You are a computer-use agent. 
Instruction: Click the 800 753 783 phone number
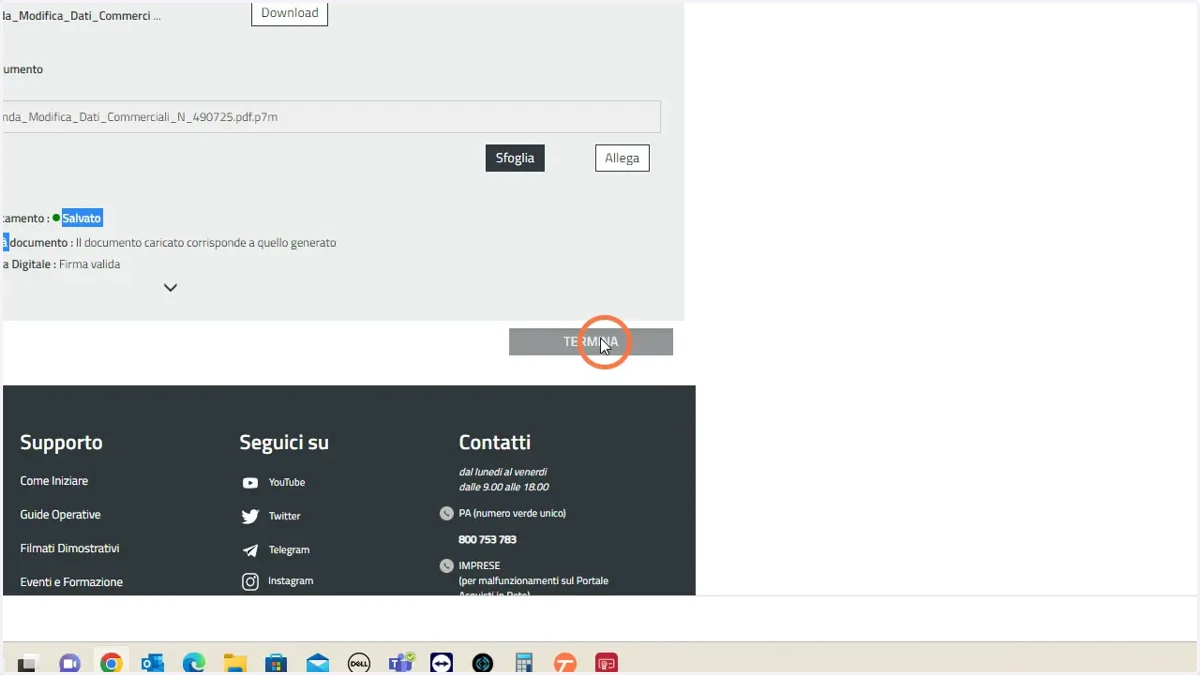tap(487, 540)
